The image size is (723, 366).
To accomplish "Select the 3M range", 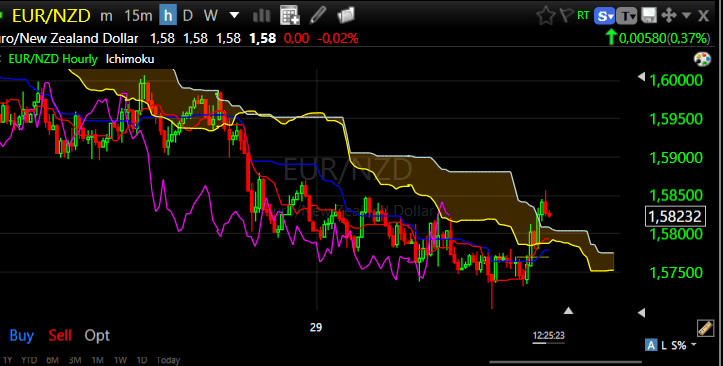I will 75,360.
